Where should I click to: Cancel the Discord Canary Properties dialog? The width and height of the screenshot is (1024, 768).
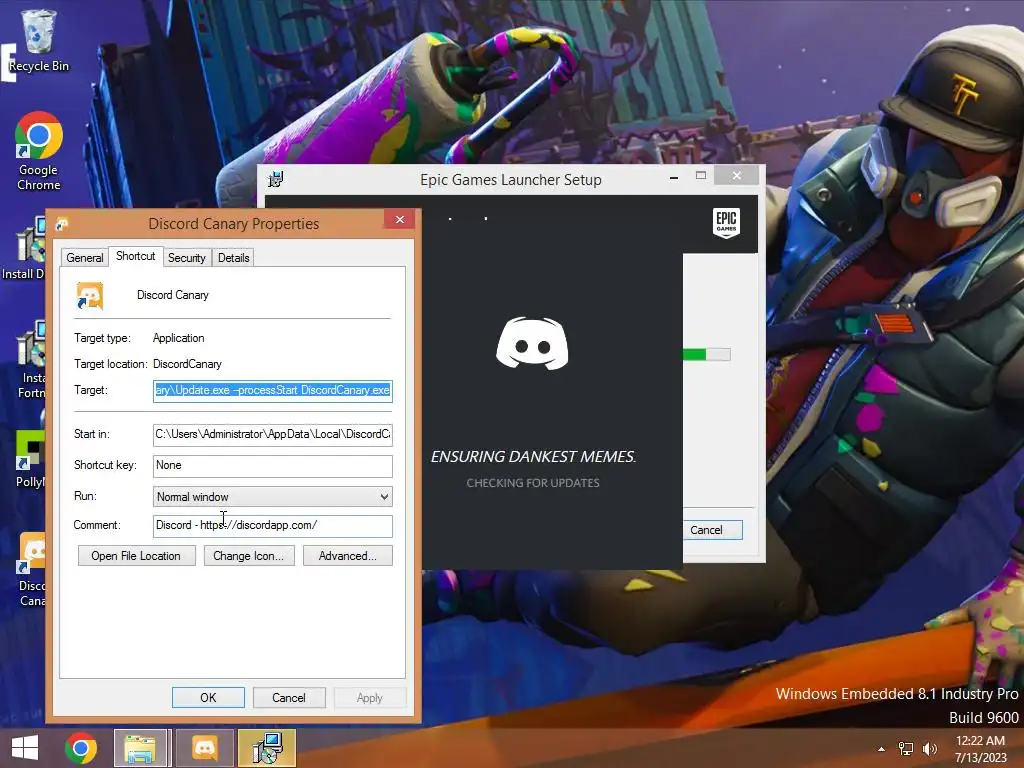click(x=289, y=697)
